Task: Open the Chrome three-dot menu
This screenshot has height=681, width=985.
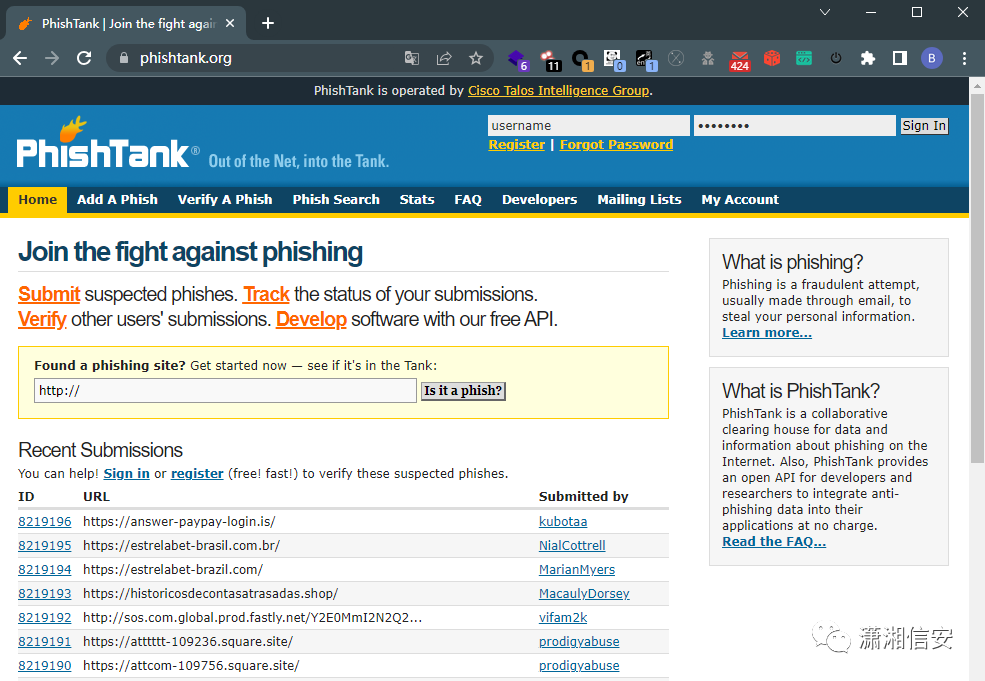Action: [x=964, y=58]
